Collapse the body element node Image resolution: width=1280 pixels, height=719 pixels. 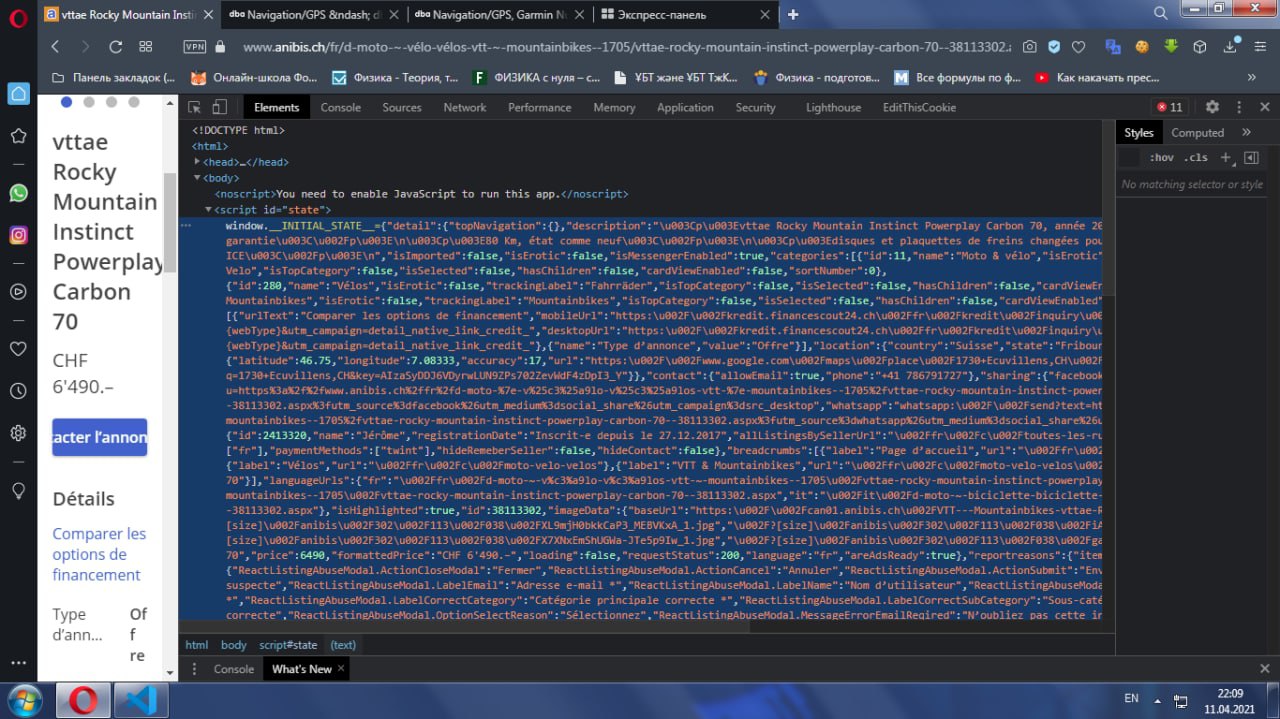point(197,178)
